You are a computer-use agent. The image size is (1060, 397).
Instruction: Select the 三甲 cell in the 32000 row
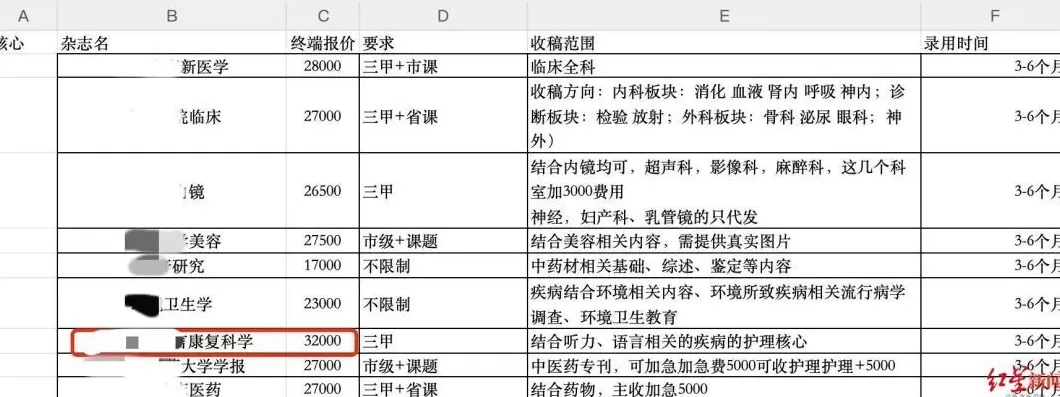point(443,342)
